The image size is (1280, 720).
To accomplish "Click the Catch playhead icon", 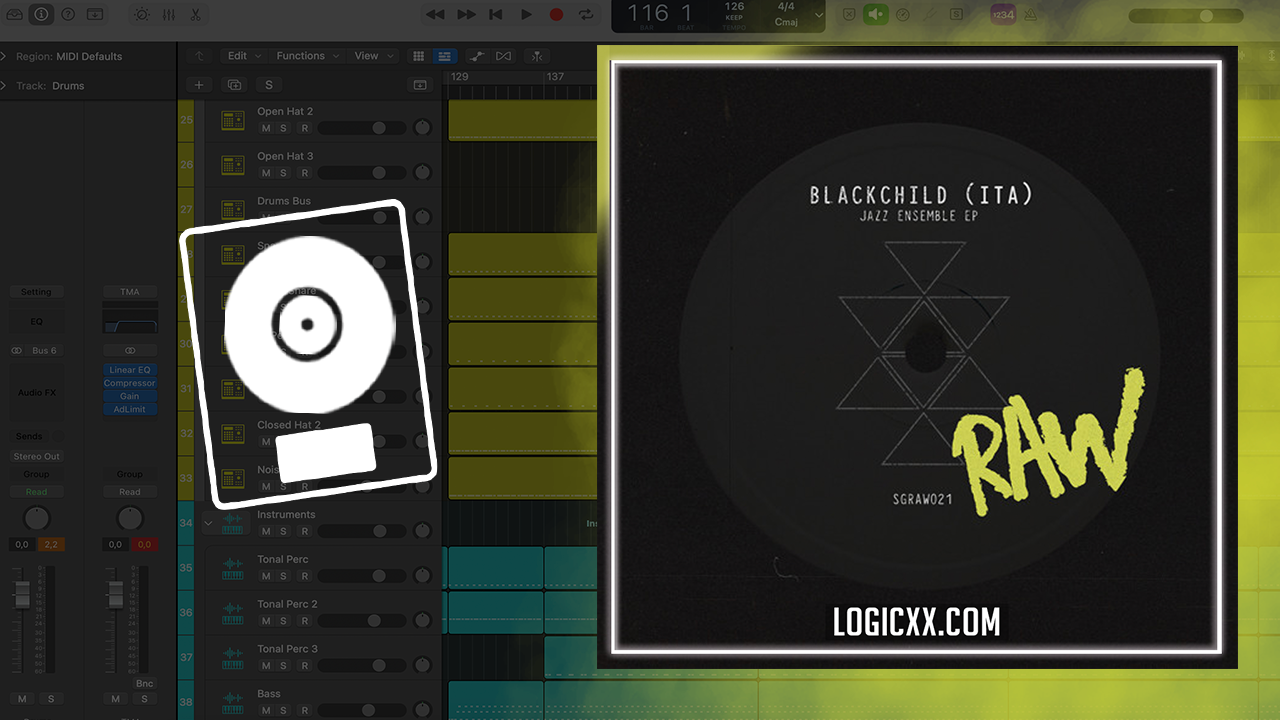I will 538,56.
